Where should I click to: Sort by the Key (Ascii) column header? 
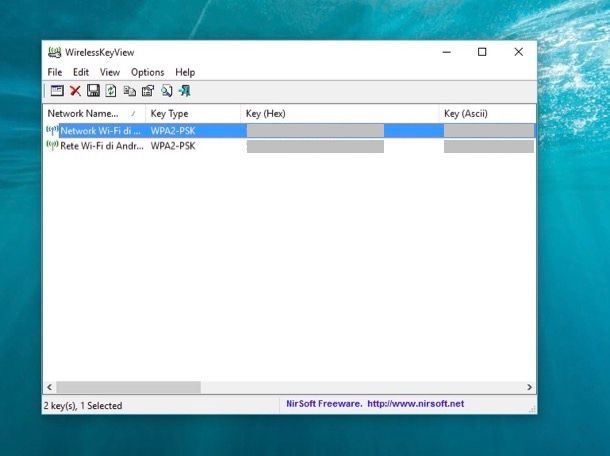coord(488,114)
